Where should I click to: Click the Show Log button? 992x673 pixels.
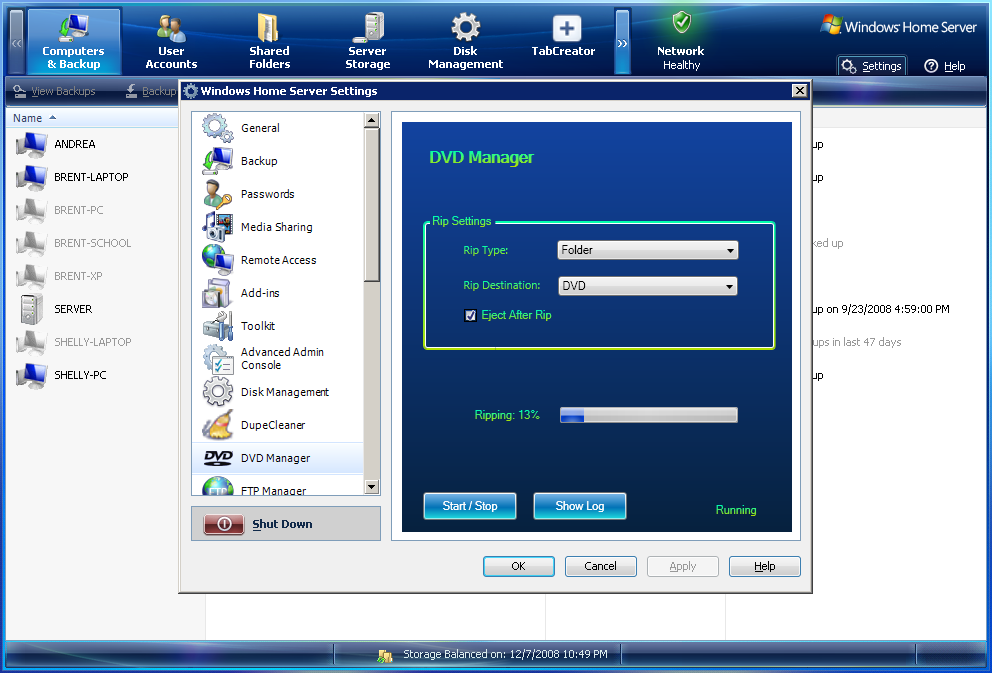[580, 506]
